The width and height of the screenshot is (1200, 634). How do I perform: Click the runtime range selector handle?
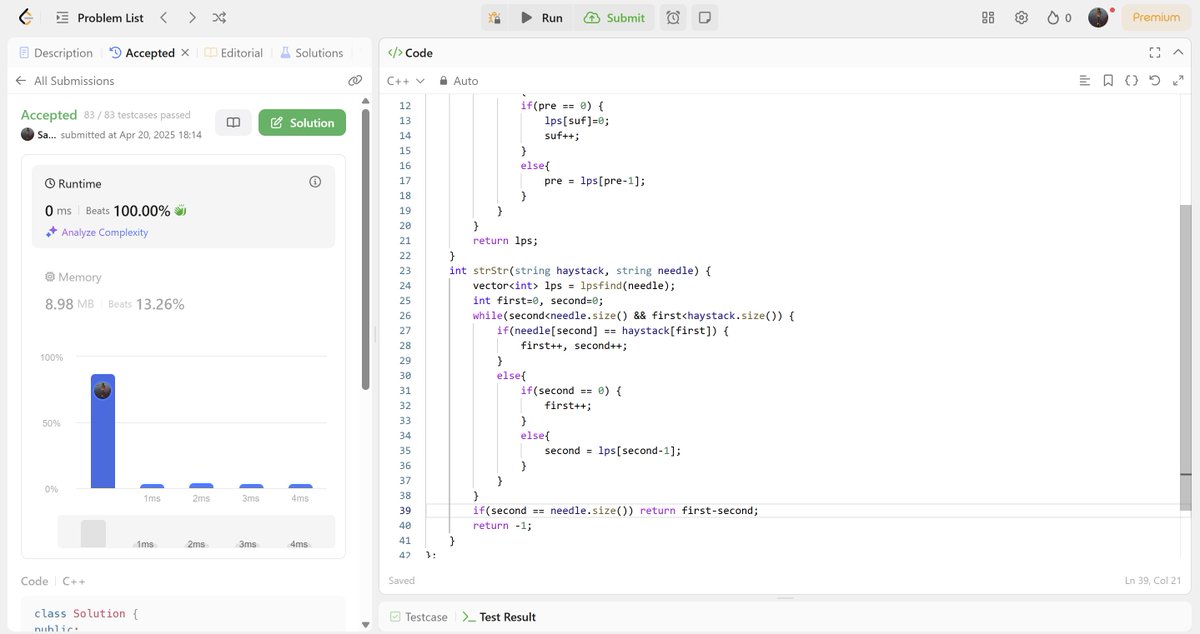[93, 533]
